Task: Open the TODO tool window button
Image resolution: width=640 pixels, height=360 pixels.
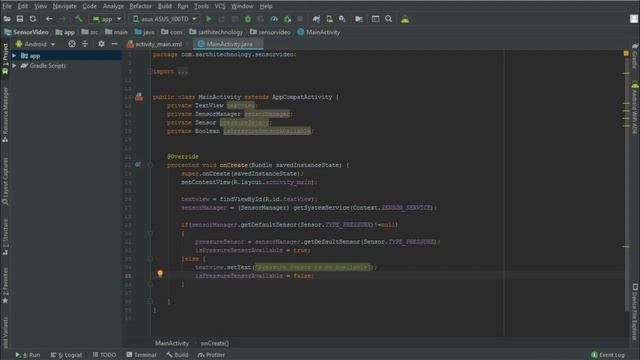Action: click(104, 355)
